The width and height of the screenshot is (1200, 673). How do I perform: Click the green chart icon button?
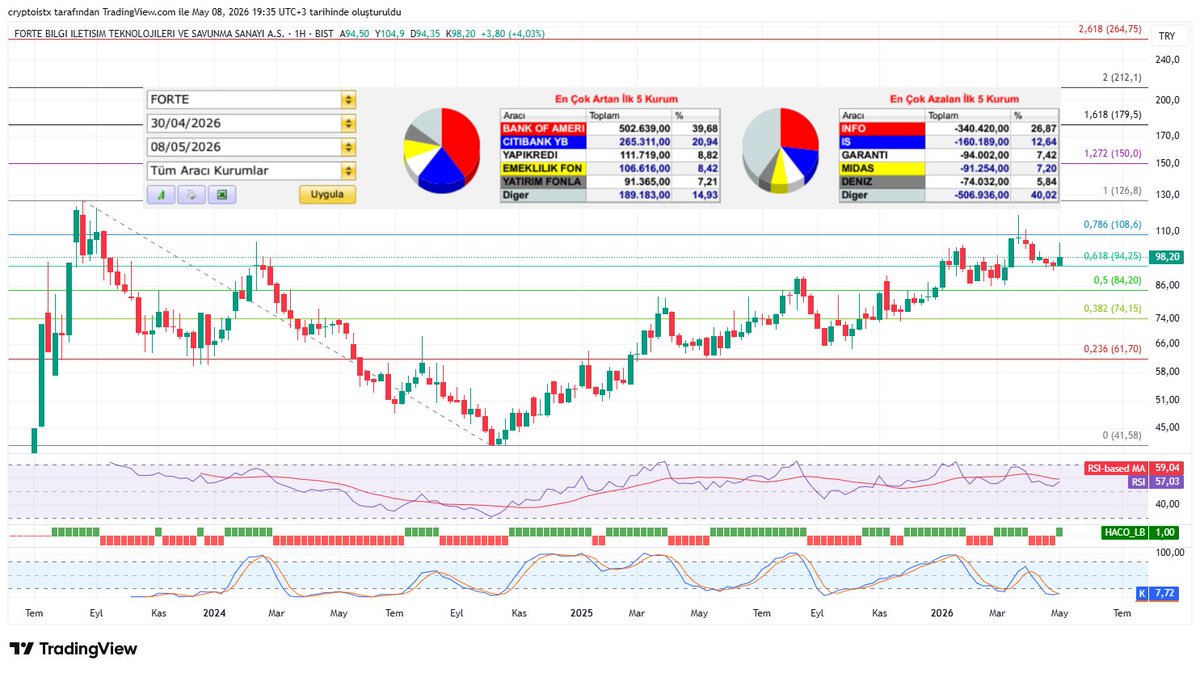point(161,195)
